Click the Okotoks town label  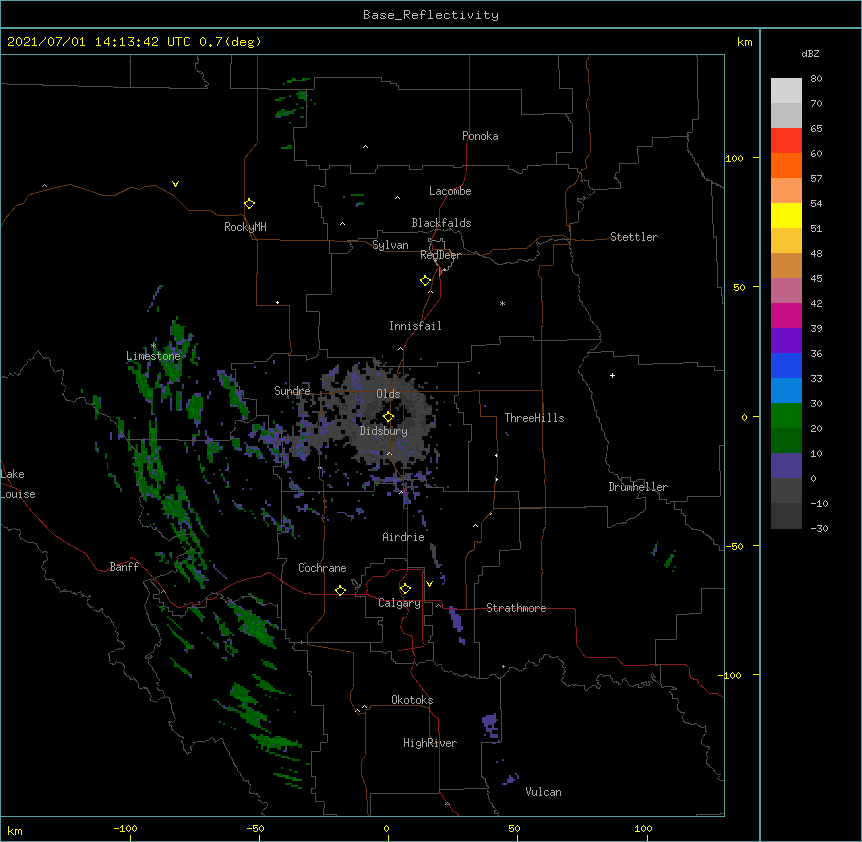412,700
